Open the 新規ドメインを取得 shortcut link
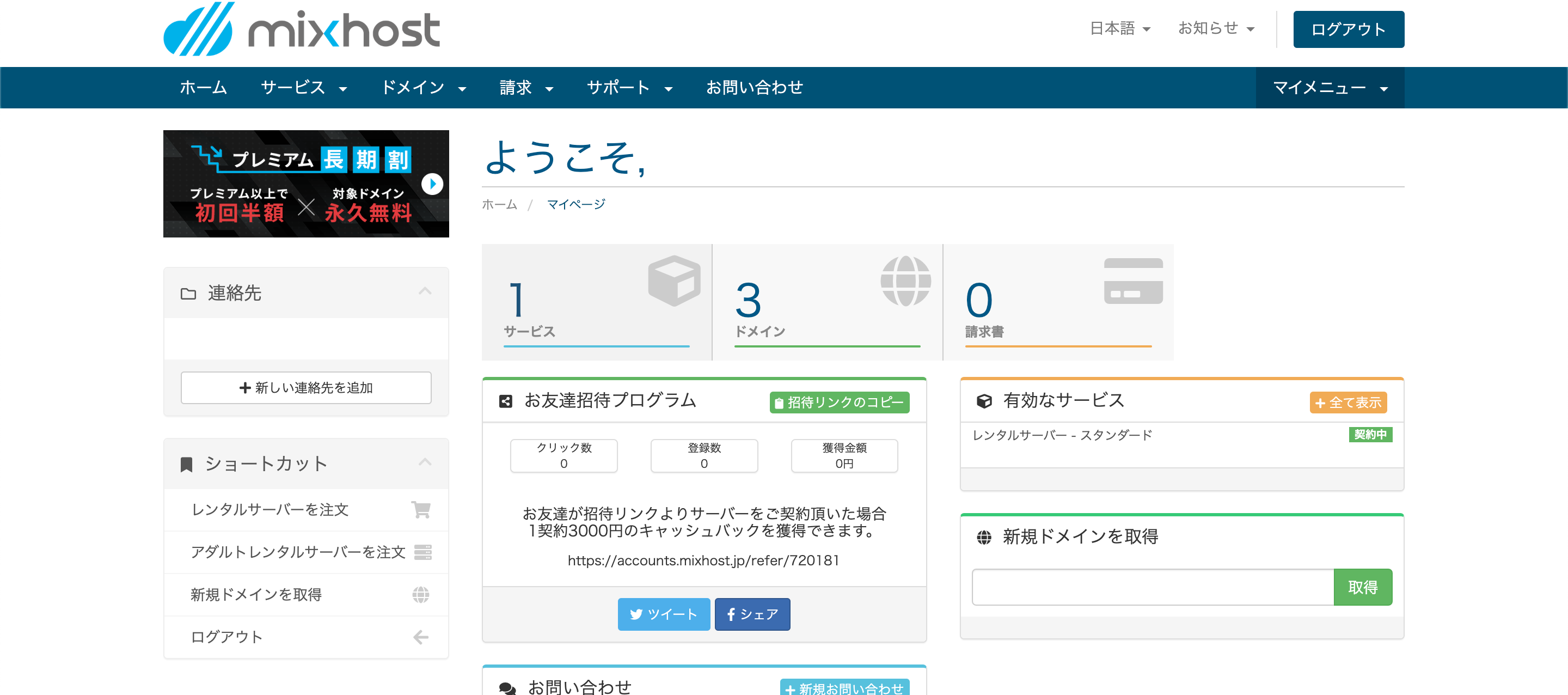 pos(306,594)
